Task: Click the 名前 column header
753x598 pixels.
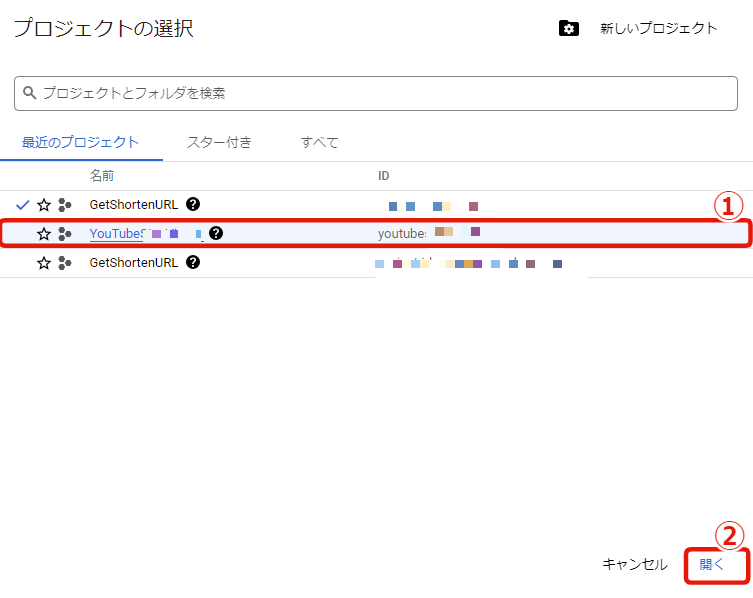Action: coord(102,176)
